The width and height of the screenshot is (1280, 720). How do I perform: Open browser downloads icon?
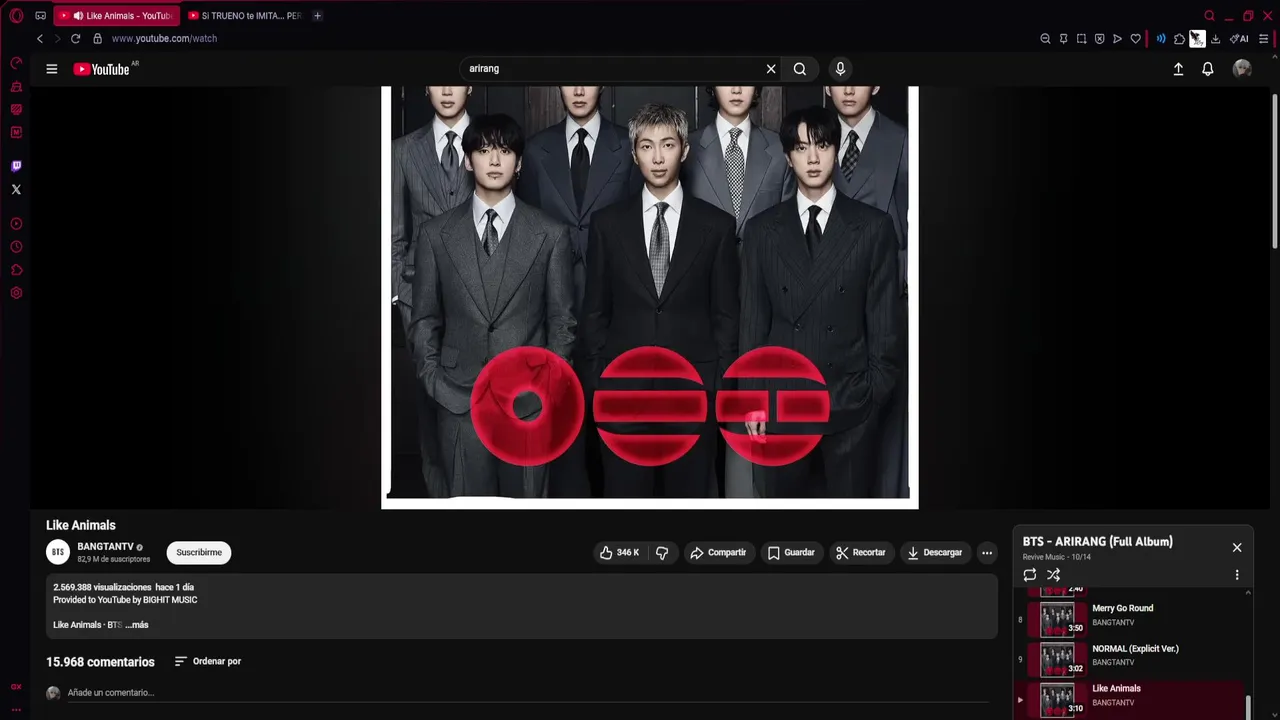coord(1215,39)
